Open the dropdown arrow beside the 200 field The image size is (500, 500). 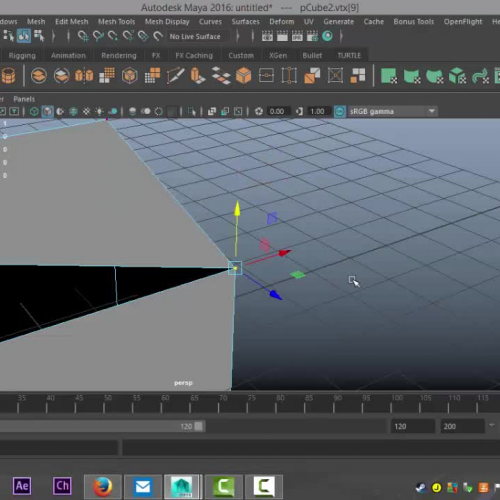click(491, 426)
